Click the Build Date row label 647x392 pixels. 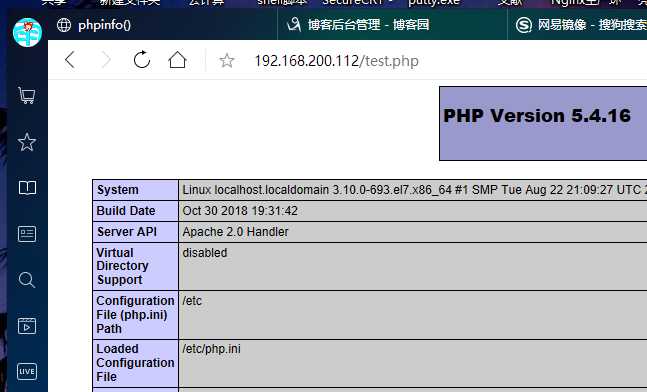(x=126, y=211)
